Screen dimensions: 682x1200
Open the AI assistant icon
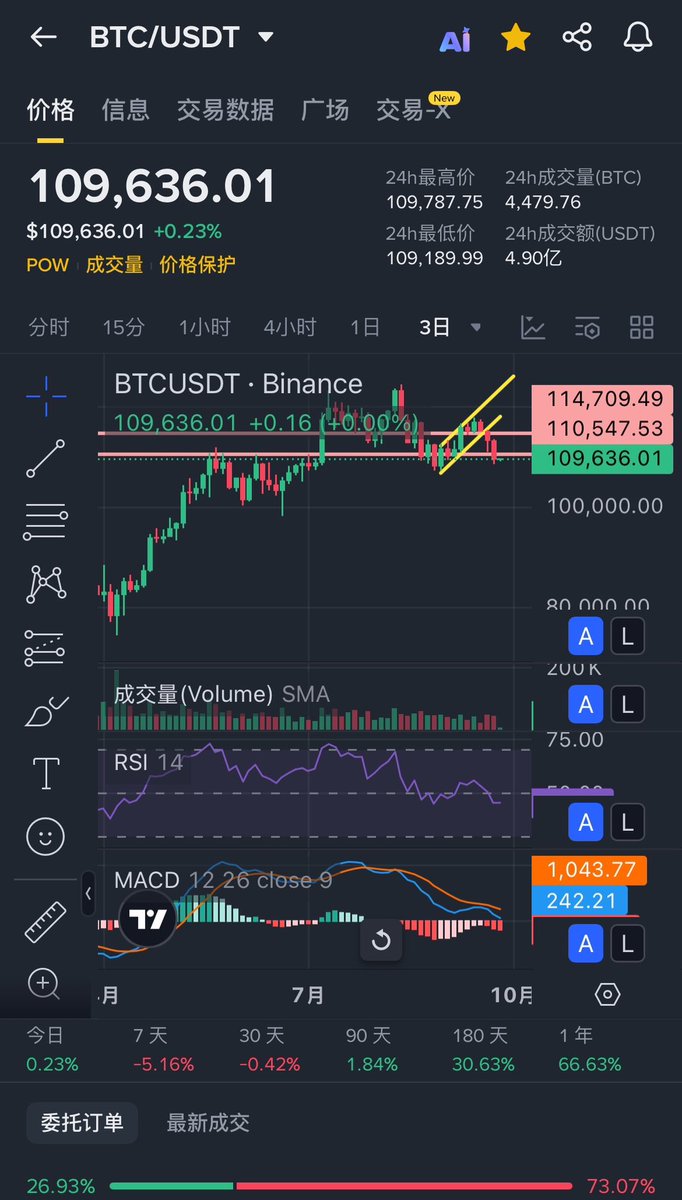tap(455, 39)
